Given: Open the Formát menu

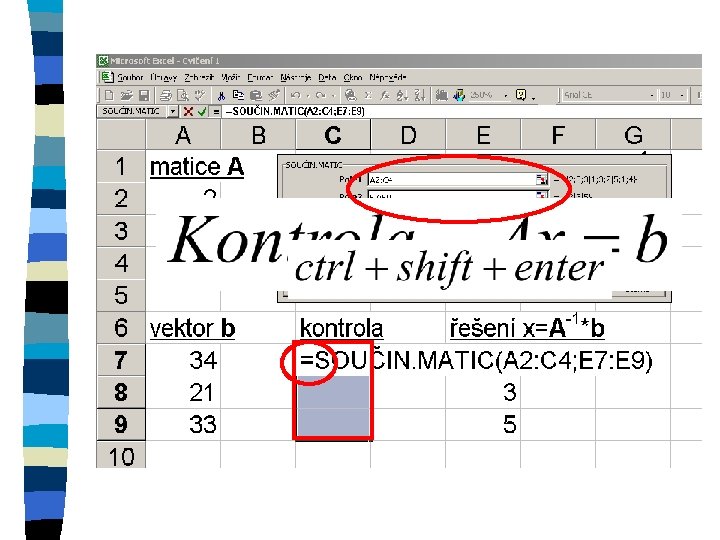Looking at the screenshot, I should pos(260,78).
